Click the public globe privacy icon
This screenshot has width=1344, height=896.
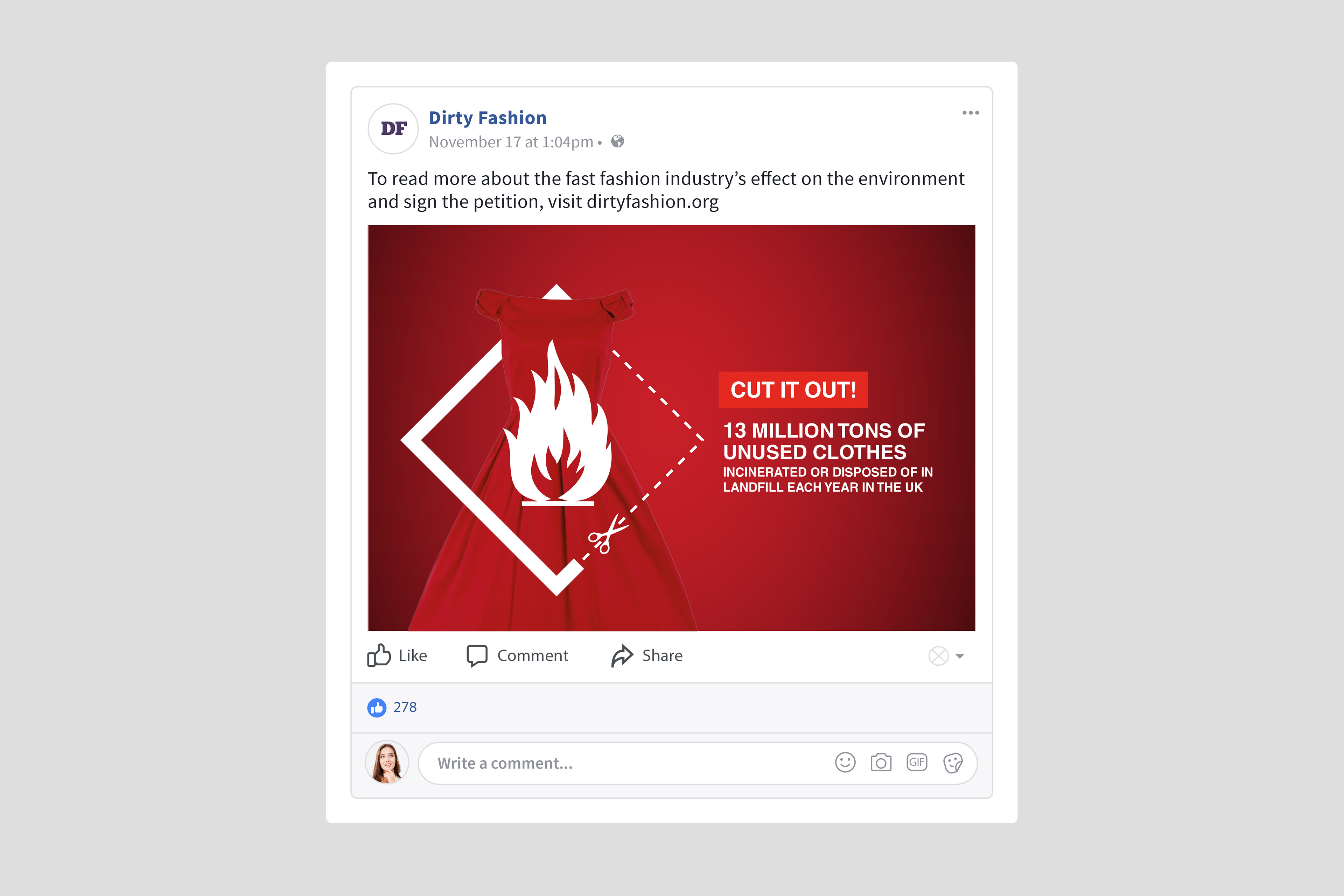[618, 141]
